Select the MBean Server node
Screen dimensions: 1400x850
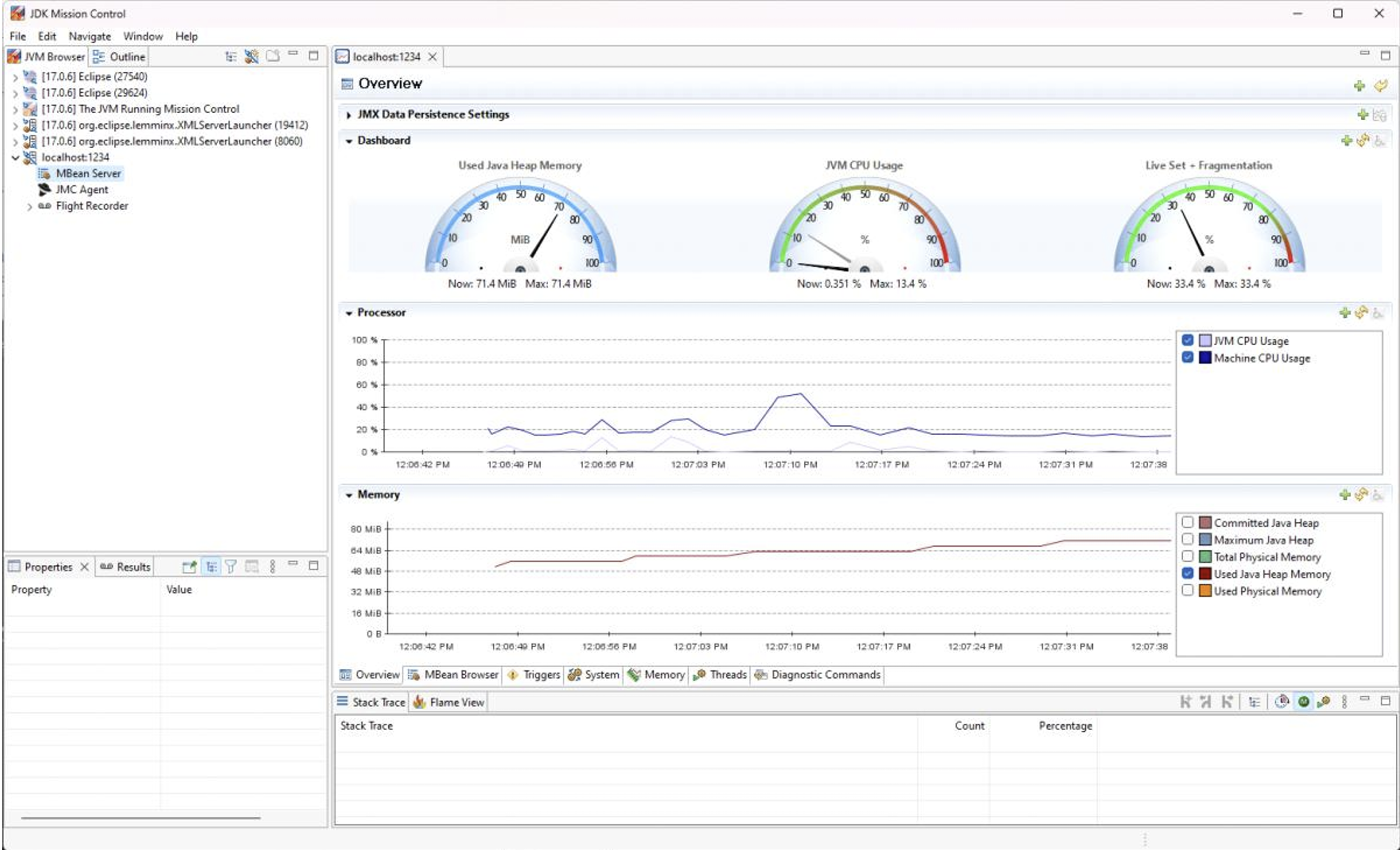88,173
